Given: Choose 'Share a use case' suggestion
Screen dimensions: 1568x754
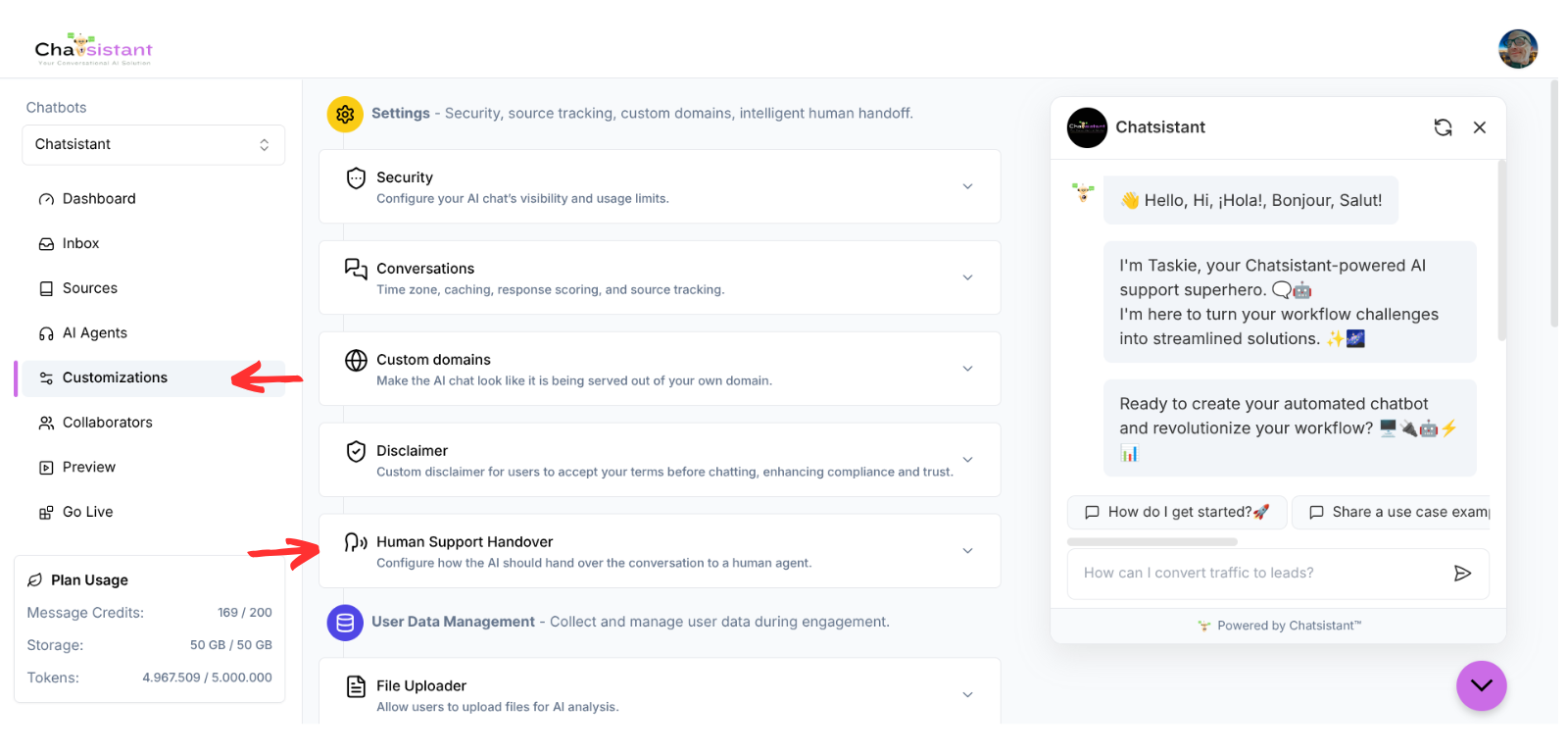Looking at the screenshot, I should 1392,512.
